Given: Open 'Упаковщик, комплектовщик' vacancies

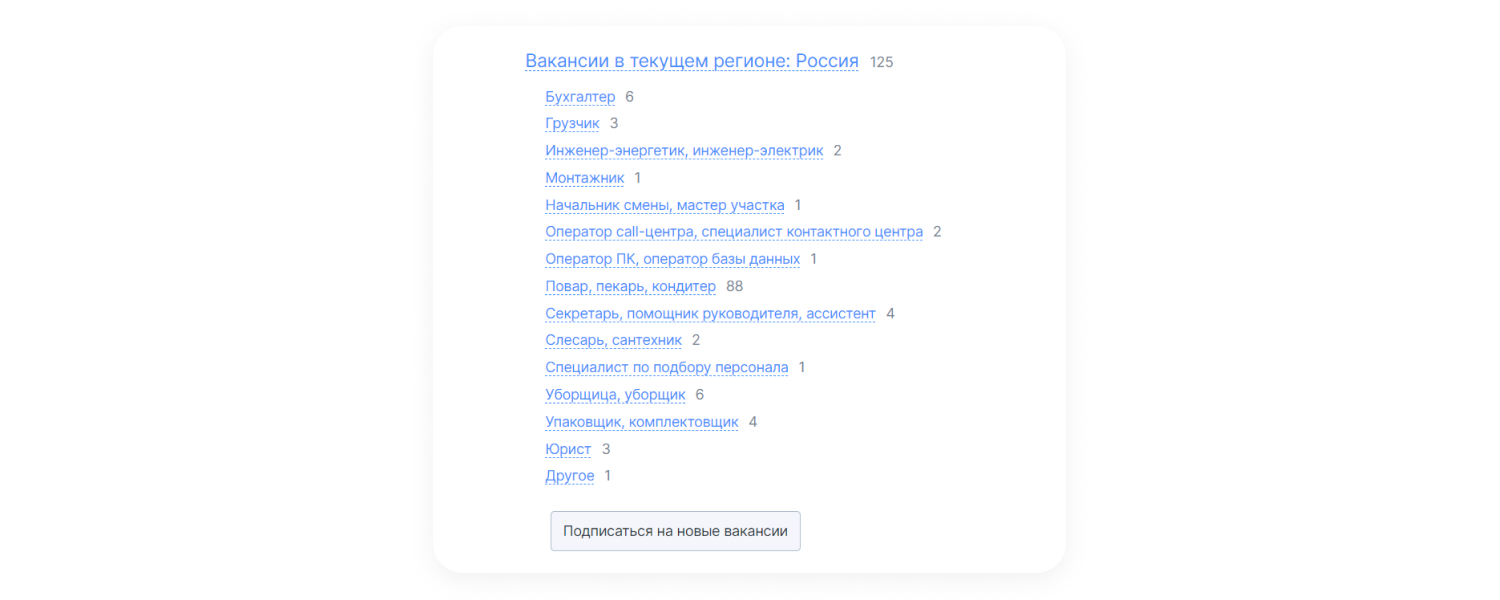Looking at the screenshot, I should pos(641,422).
